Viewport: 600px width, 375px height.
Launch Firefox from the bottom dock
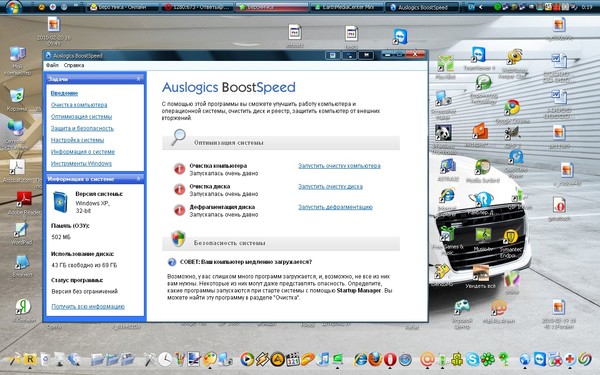tap(375, 359)
